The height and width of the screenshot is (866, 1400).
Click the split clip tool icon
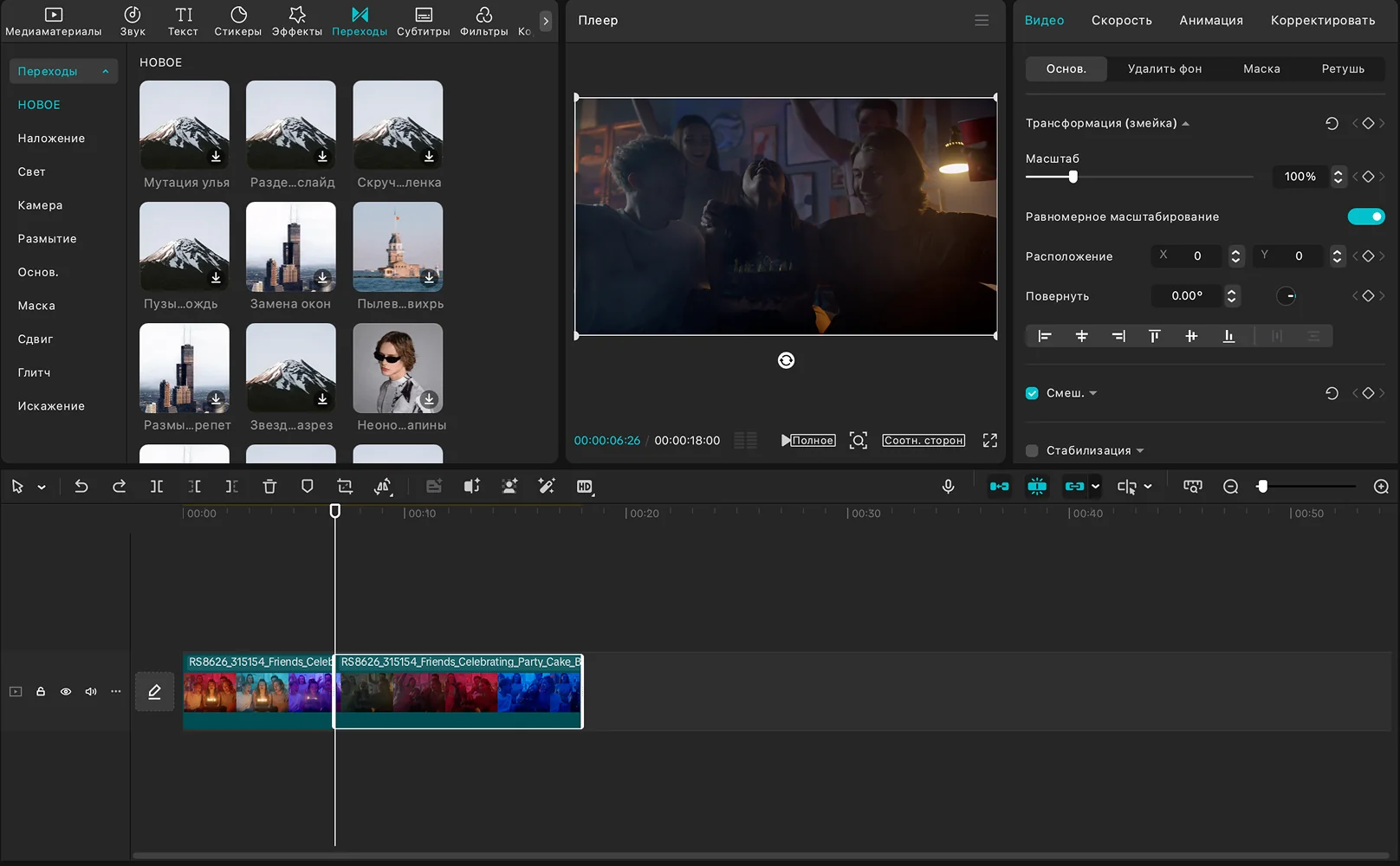pos(157,487)
